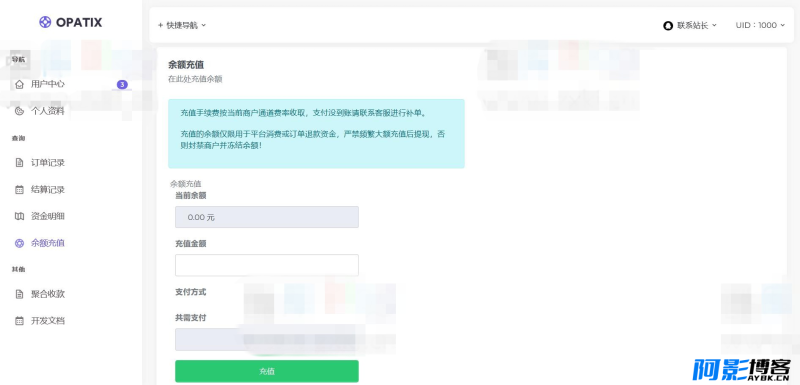Click the calendar icon beside 开发文档
Viewport: 800px width, 385px height.
click(x=19, y=321)
